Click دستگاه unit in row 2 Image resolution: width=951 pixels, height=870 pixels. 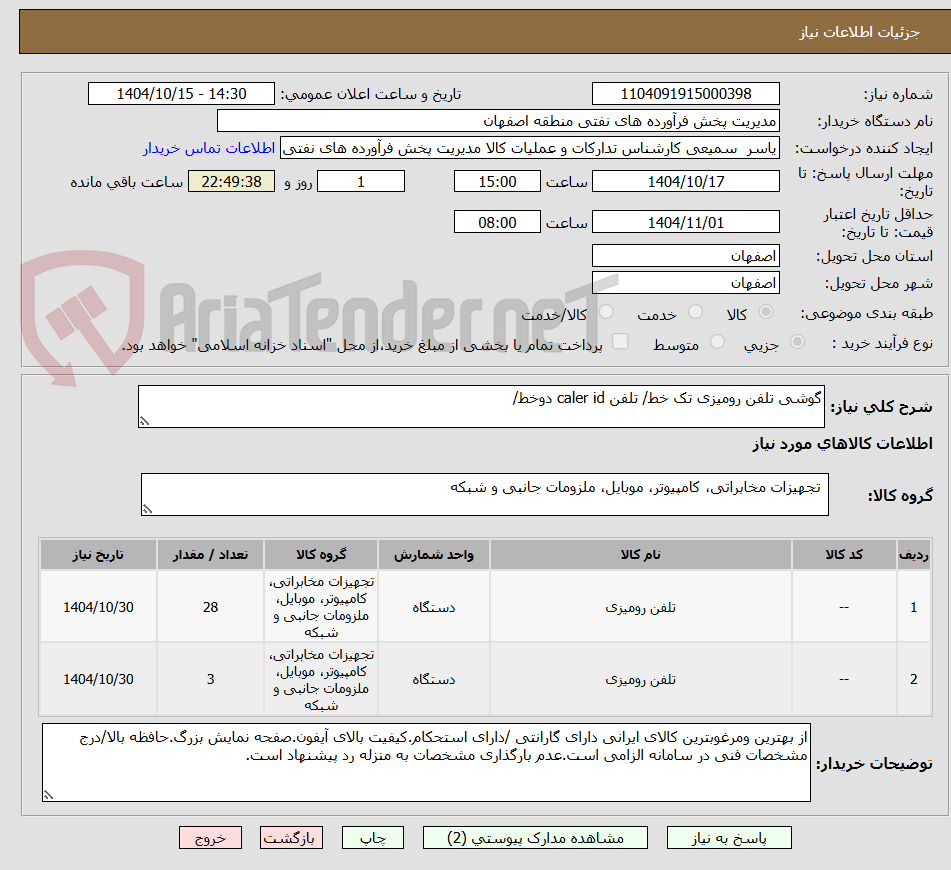coord(434,679)
